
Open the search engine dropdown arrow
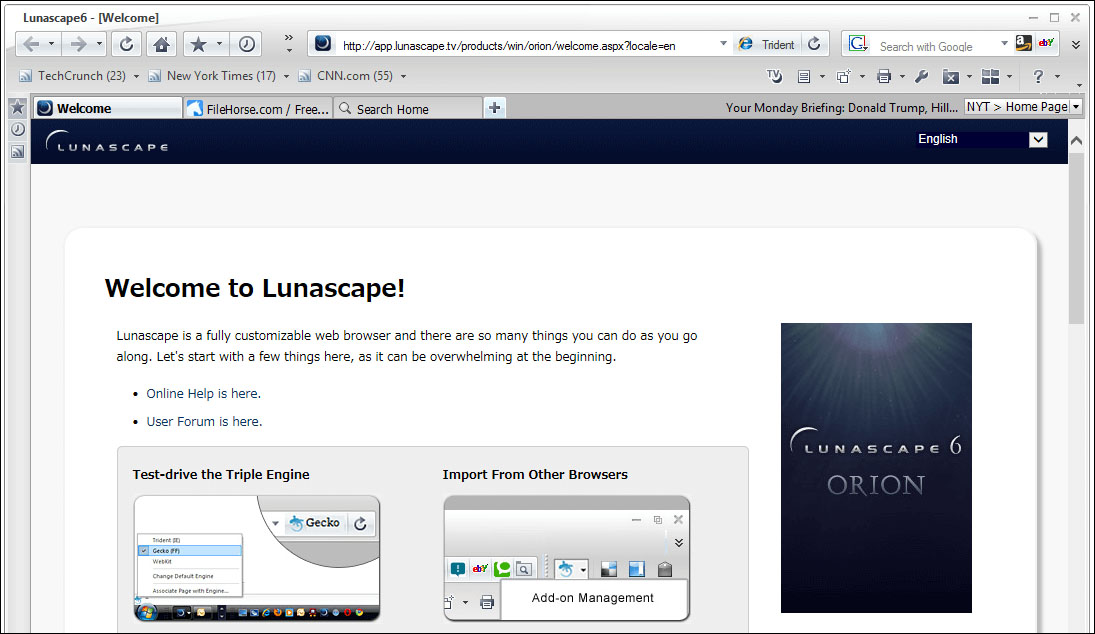coord(1004,44)
